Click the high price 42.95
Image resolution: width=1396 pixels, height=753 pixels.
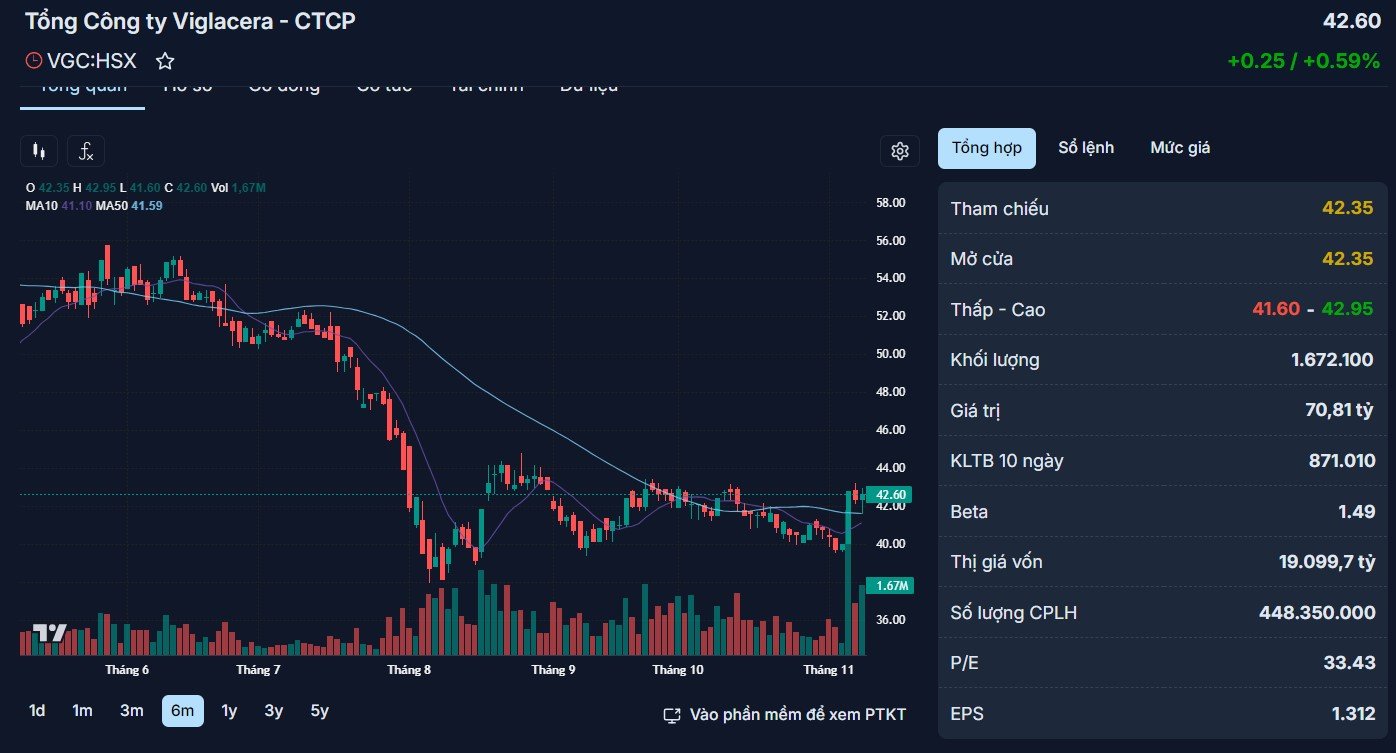1347,310
